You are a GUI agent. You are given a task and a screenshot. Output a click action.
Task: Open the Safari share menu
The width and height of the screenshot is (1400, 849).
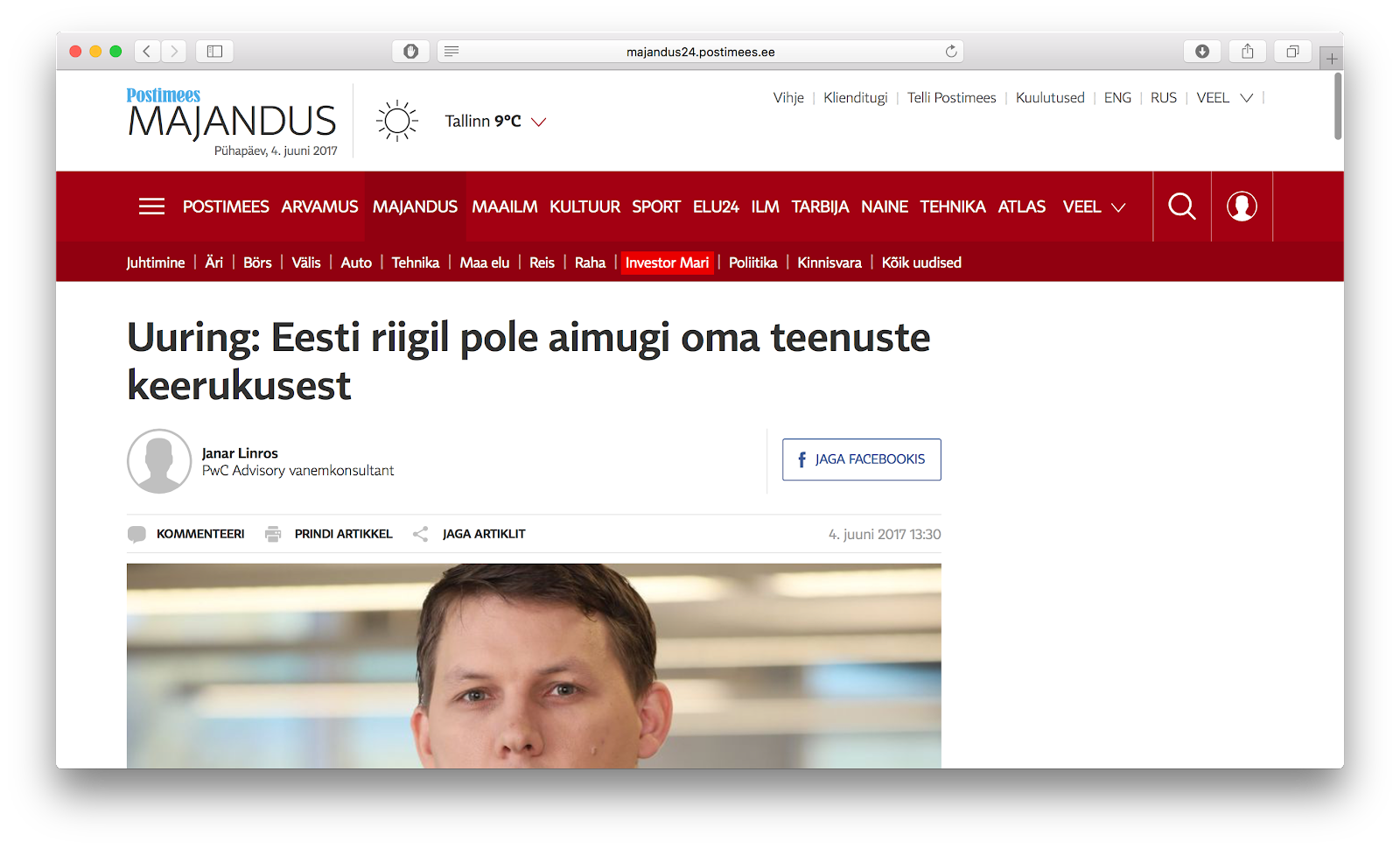[1248, 52]
